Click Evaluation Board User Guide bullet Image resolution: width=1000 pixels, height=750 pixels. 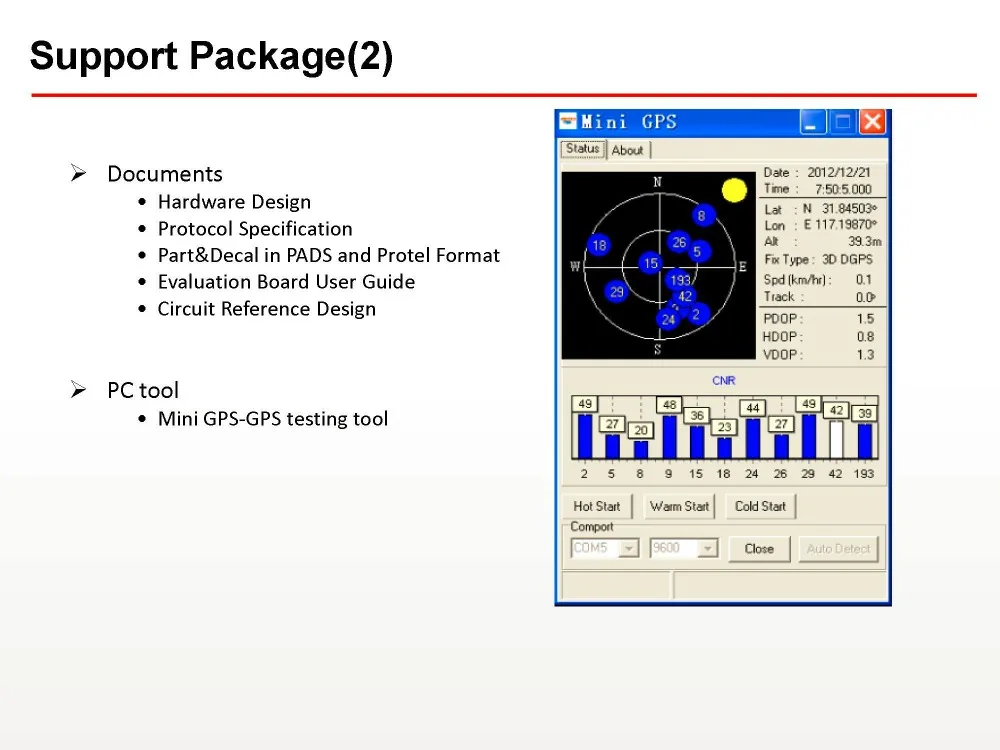pos(286,282)
